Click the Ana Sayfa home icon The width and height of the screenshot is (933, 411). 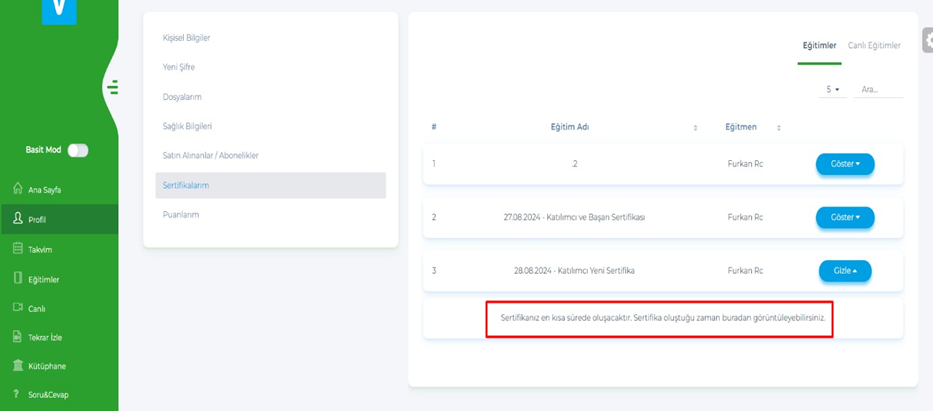pyautogui.click(x=18, y=189)
